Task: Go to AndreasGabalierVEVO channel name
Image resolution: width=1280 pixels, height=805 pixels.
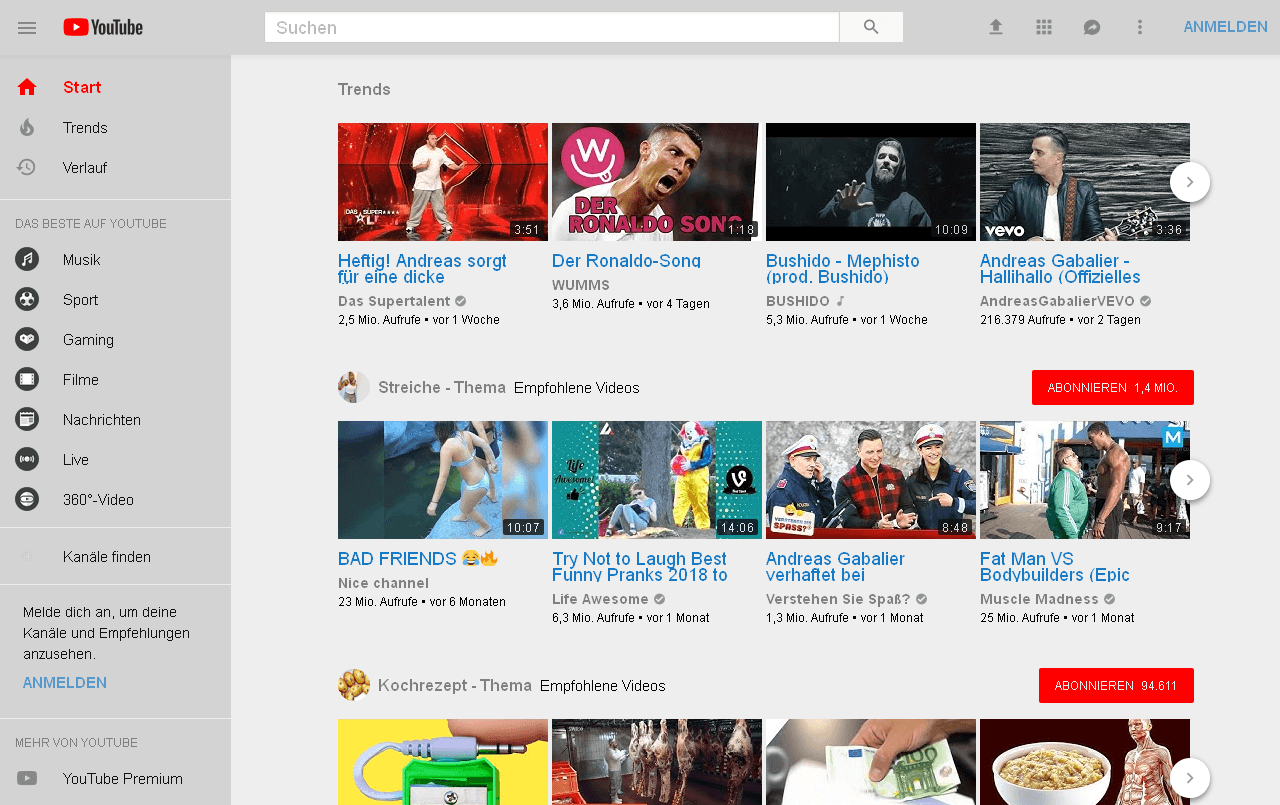Action: click(x=1057, y=301)
